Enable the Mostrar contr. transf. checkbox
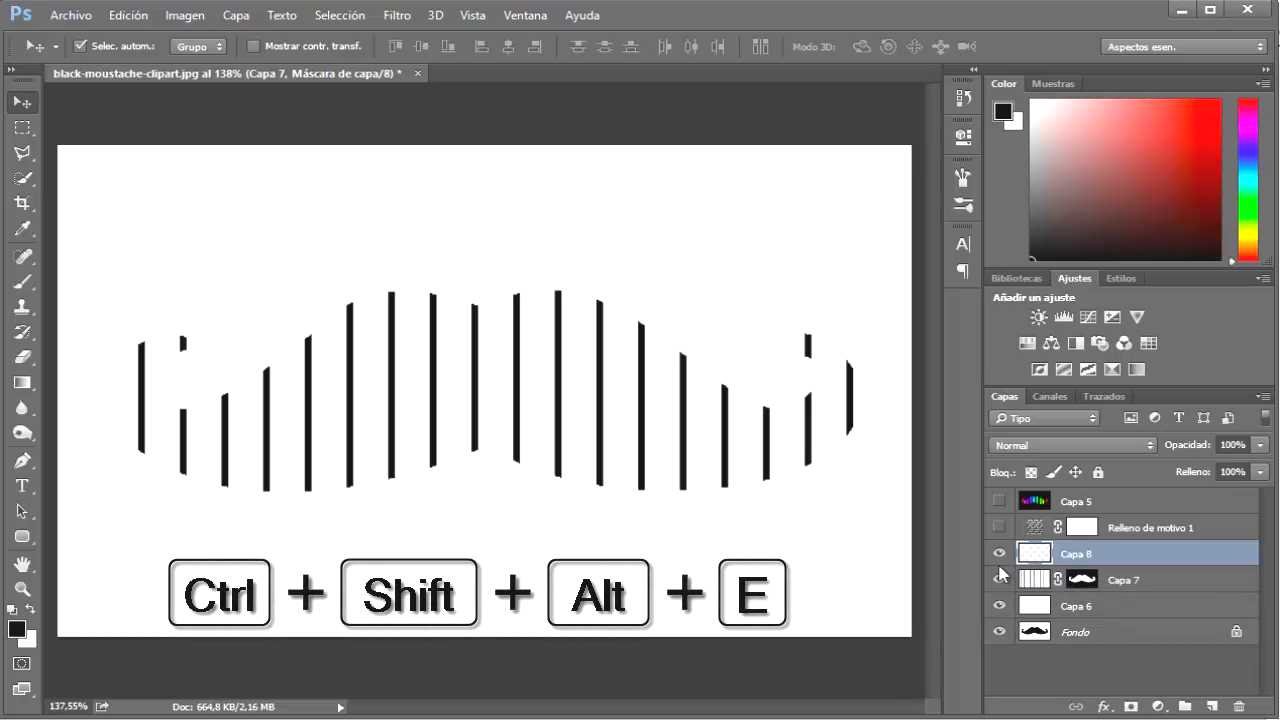Screen dimensions: 1280x720 253,46
